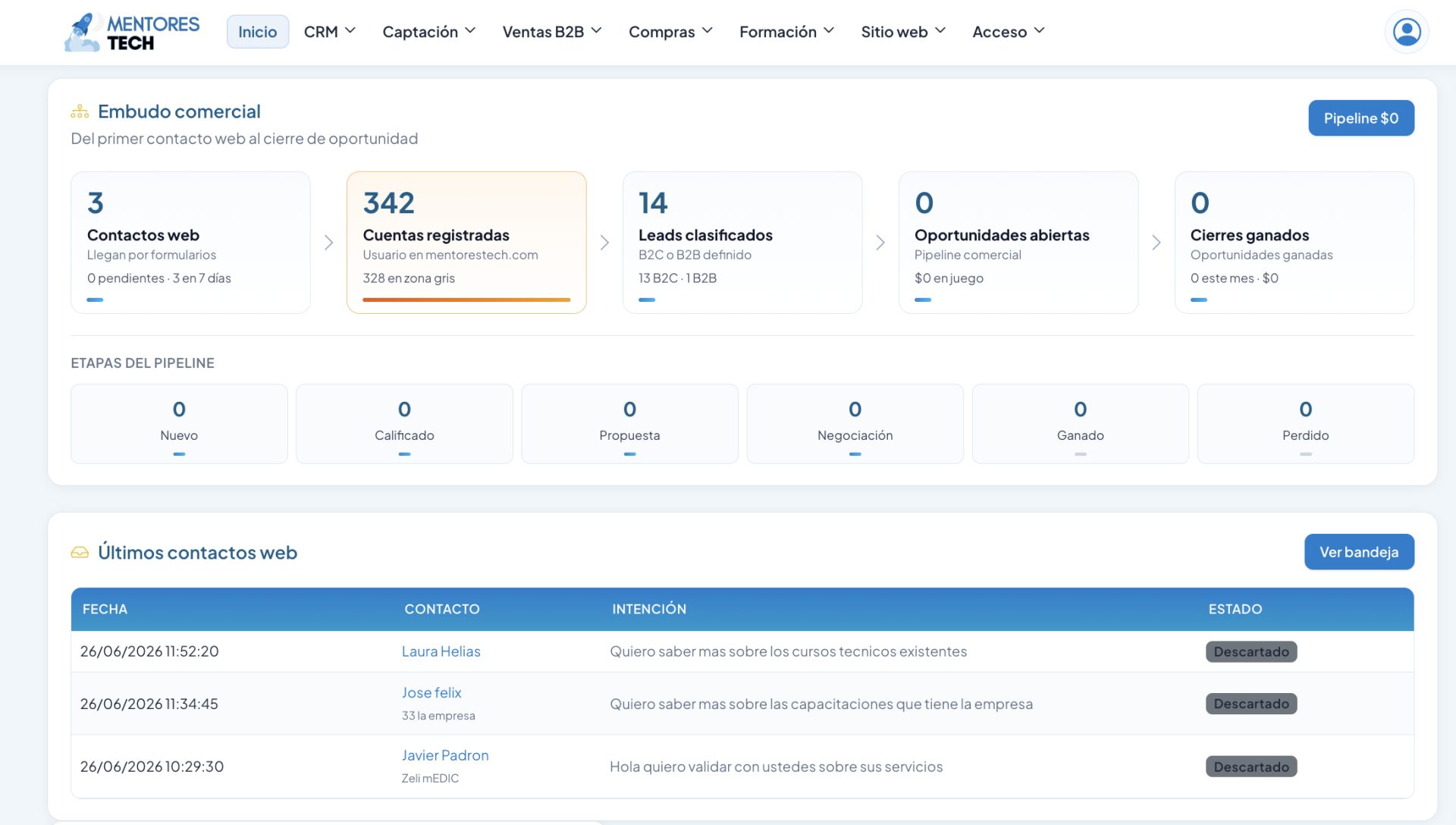The width and height of the screenshot is (1456, 825).
Task: Click company text 'Zeli mEDIC'
Action: pyautogui.click(x=430, y=779)
